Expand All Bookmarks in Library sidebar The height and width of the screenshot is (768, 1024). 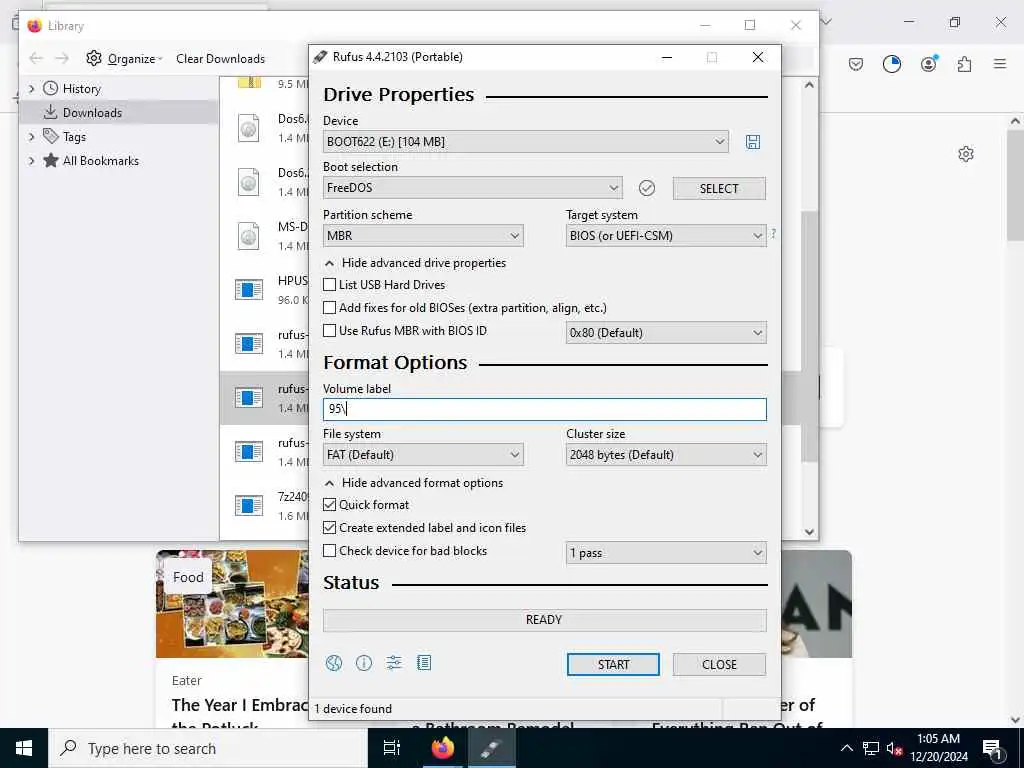pos(31,161)
